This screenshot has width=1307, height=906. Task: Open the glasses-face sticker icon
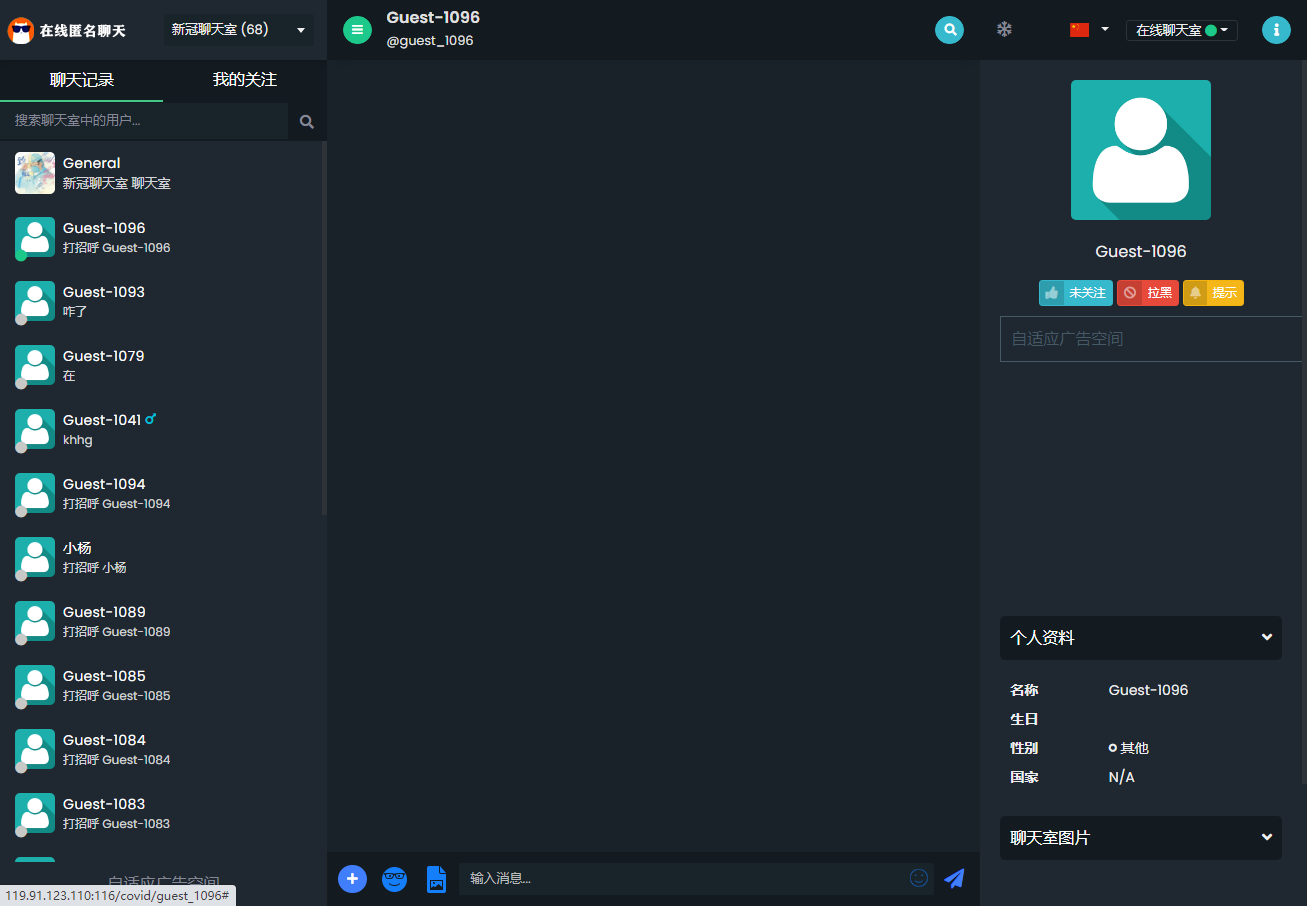tap(395, 879)
